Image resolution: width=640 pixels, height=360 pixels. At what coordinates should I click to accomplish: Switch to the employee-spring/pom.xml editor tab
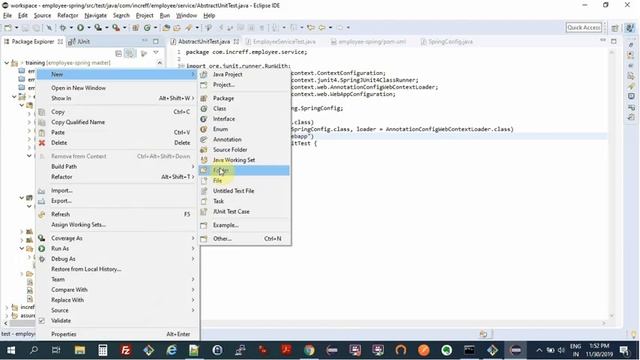tap(368, 42)
